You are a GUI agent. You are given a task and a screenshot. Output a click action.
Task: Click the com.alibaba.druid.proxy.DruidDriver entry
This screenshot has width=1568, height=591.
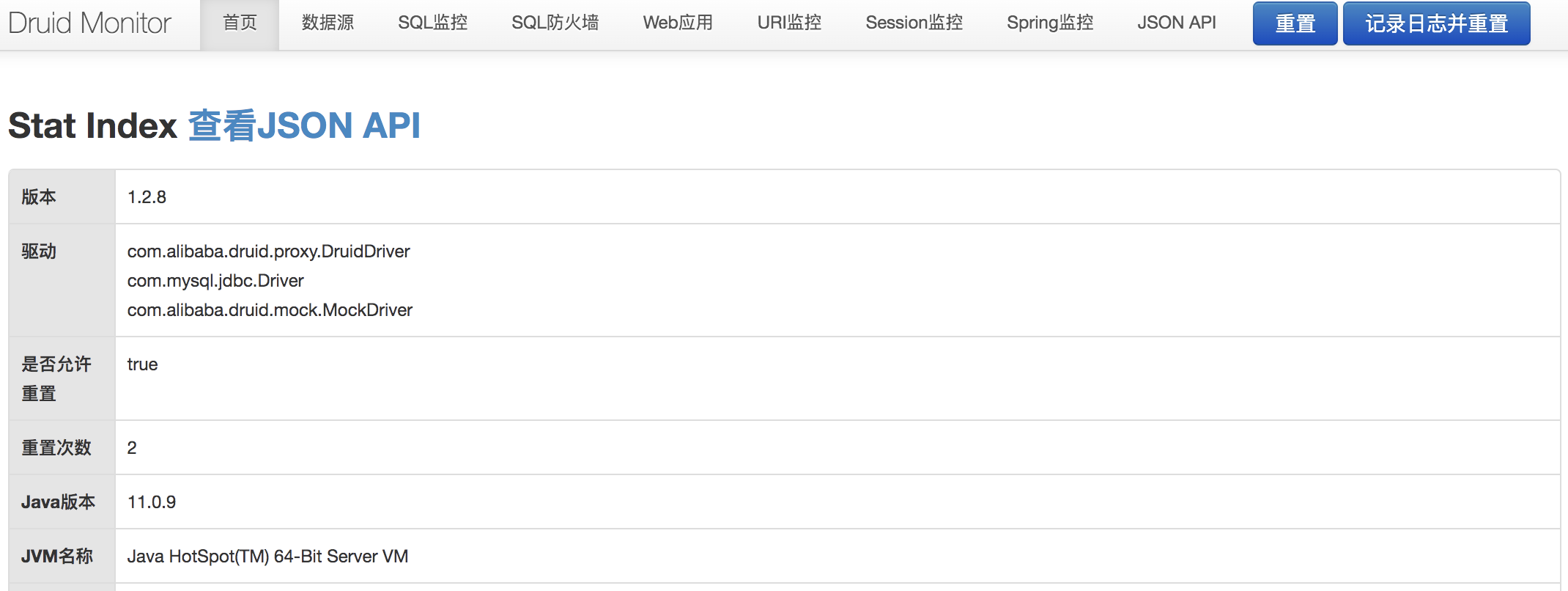(268, 252)
